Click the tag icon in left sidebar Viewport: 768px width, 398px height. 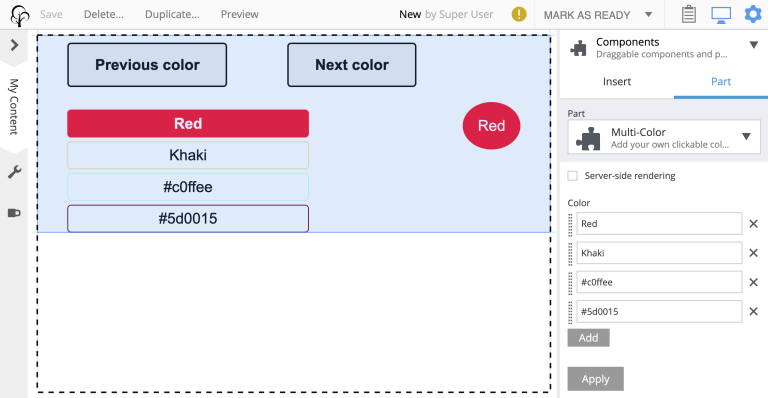coord(14,213)
